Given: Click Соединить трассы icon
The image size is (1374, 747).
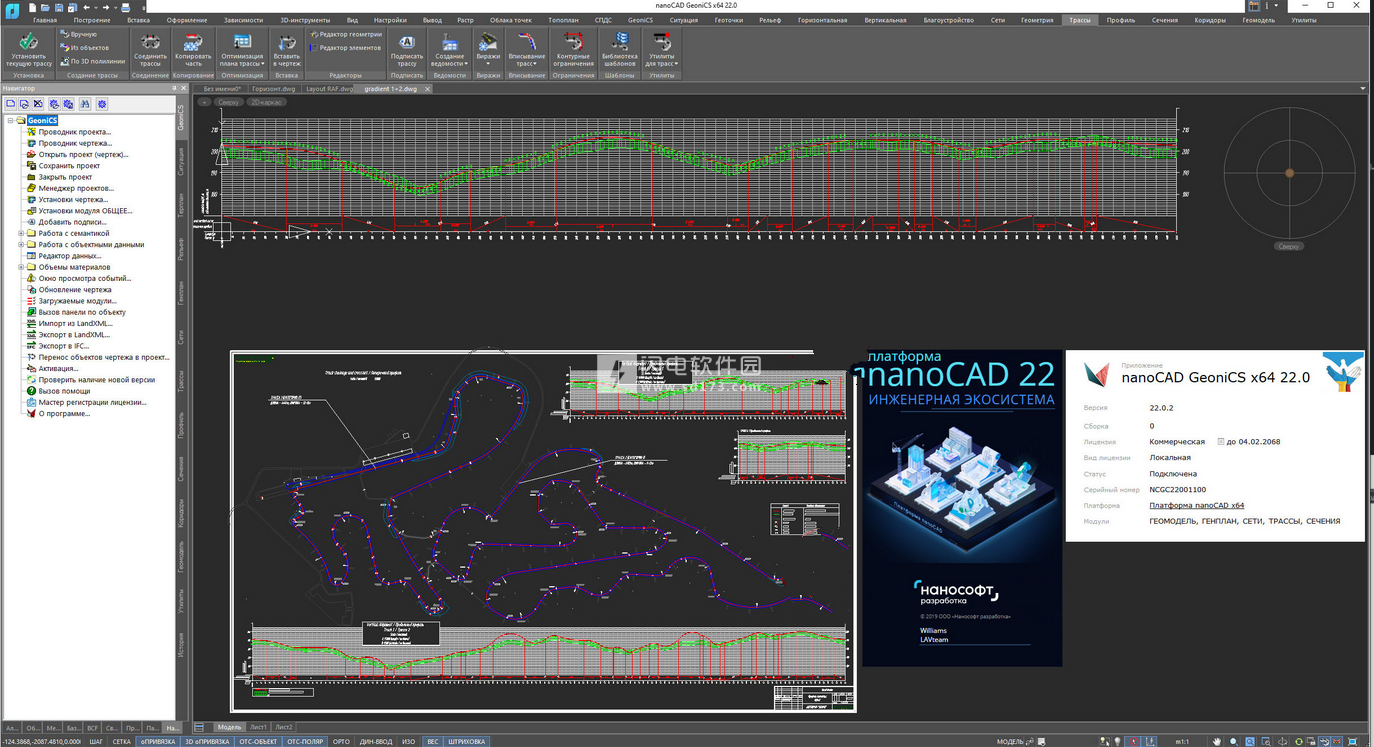Looking at the screenshot, I should coord(150,48).
